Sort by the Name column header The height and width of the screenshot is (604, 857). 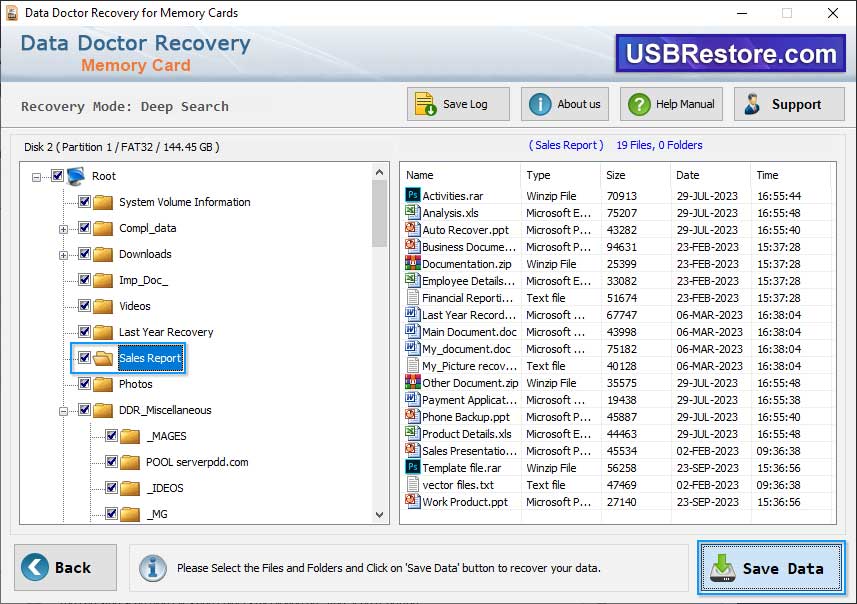(x=460, y=175)
